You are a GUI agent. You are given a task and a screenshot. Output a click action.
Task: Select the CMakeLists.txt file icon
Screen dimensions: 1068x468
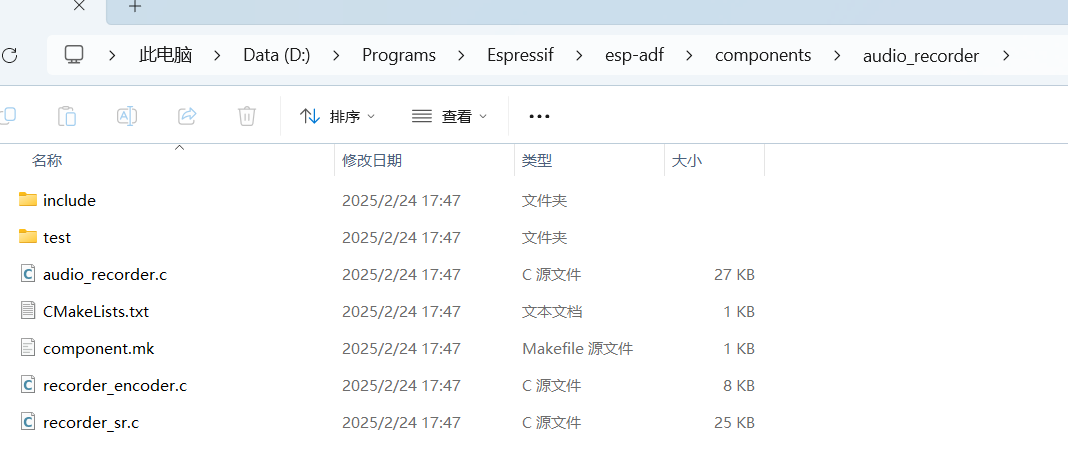[28, 311]
